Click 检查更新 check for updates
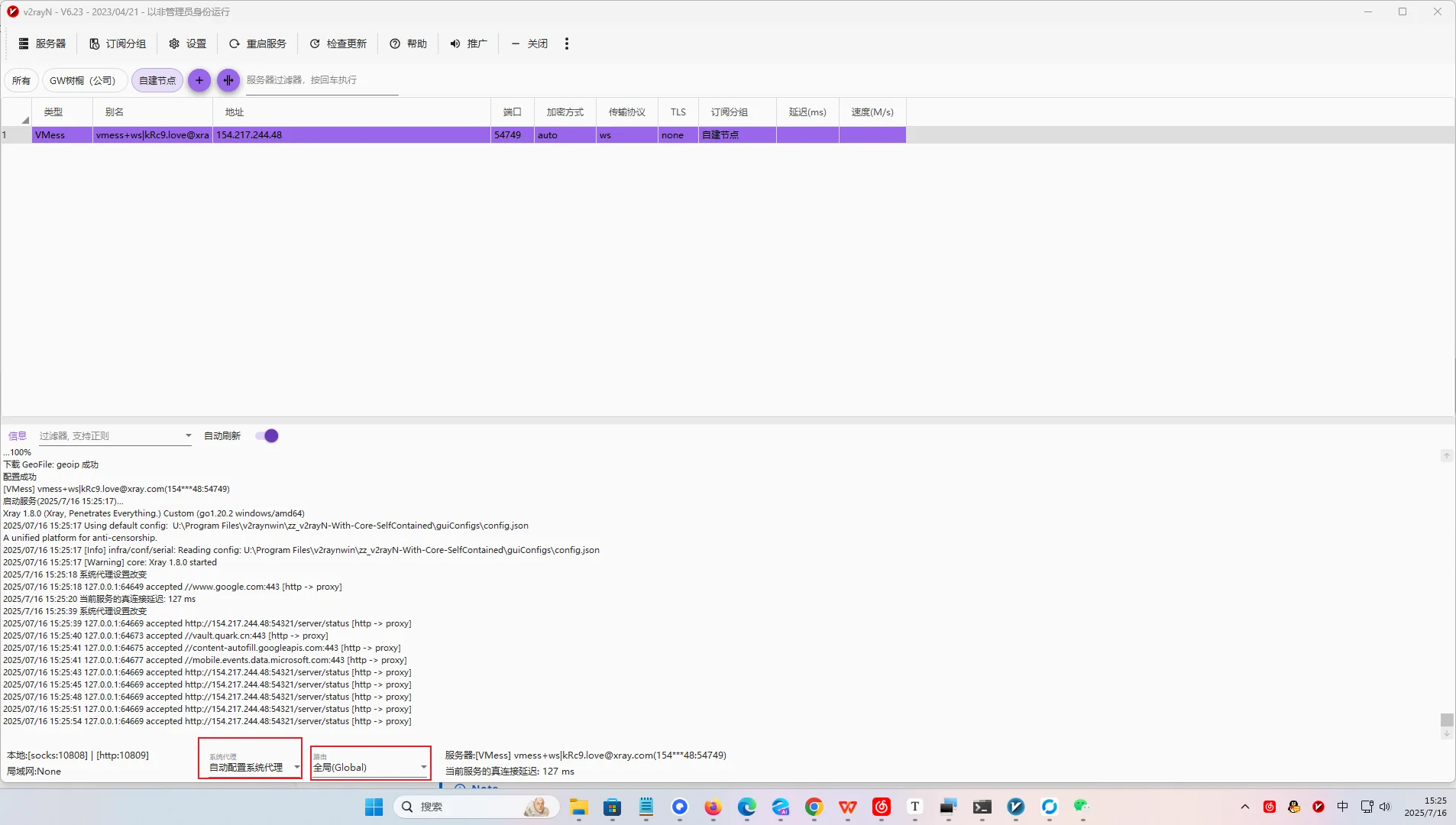The width and height of the screenshot is (1456, 825). coord(338,44)
